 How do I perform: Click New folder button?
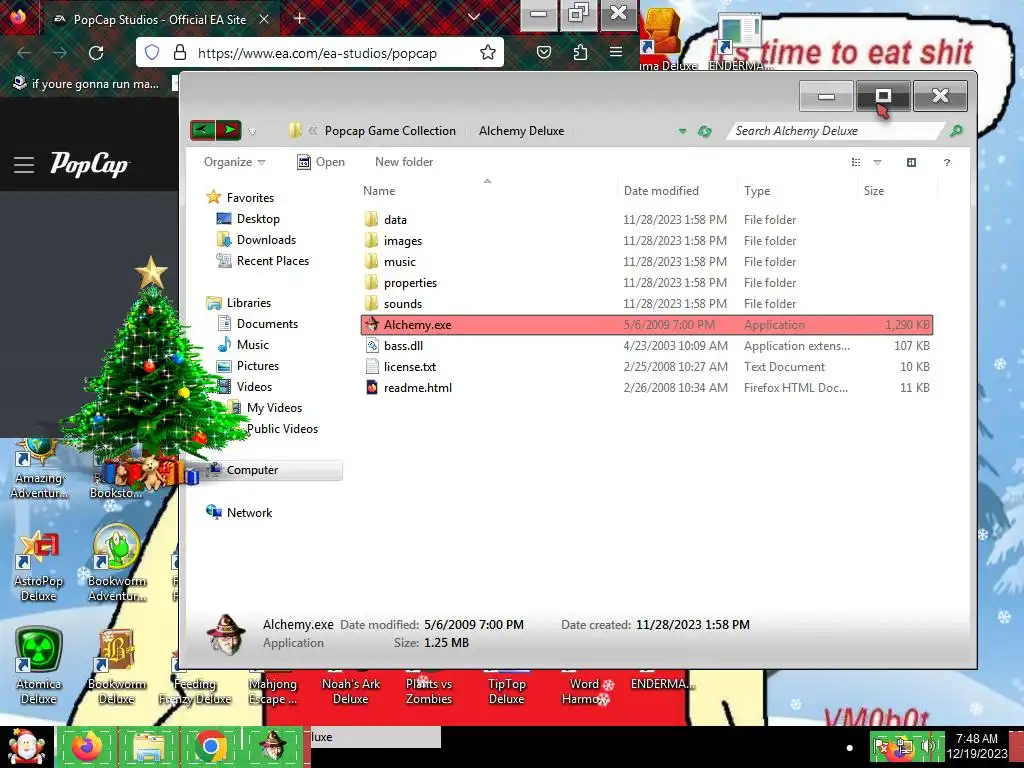point(404,162)
